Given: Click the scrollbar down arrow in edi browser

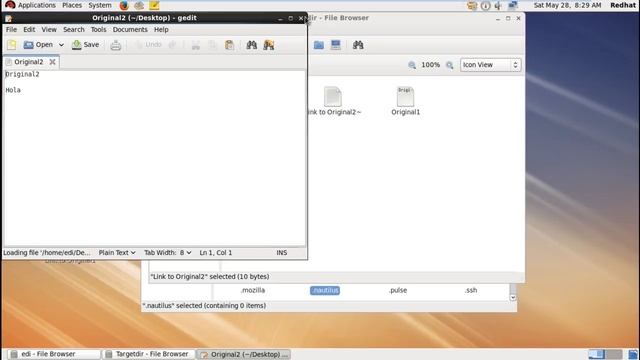Looking at the screenshot, I should coord(513,298).
